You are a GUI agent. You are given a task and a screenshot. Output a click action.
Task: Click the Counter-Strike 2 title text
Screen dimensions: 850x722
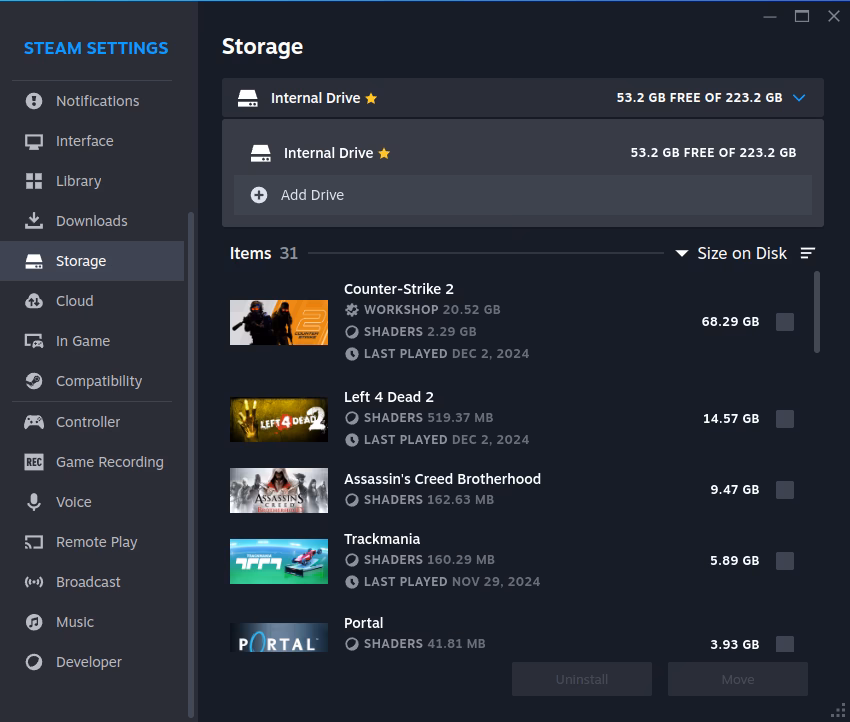tap(399, 289)
